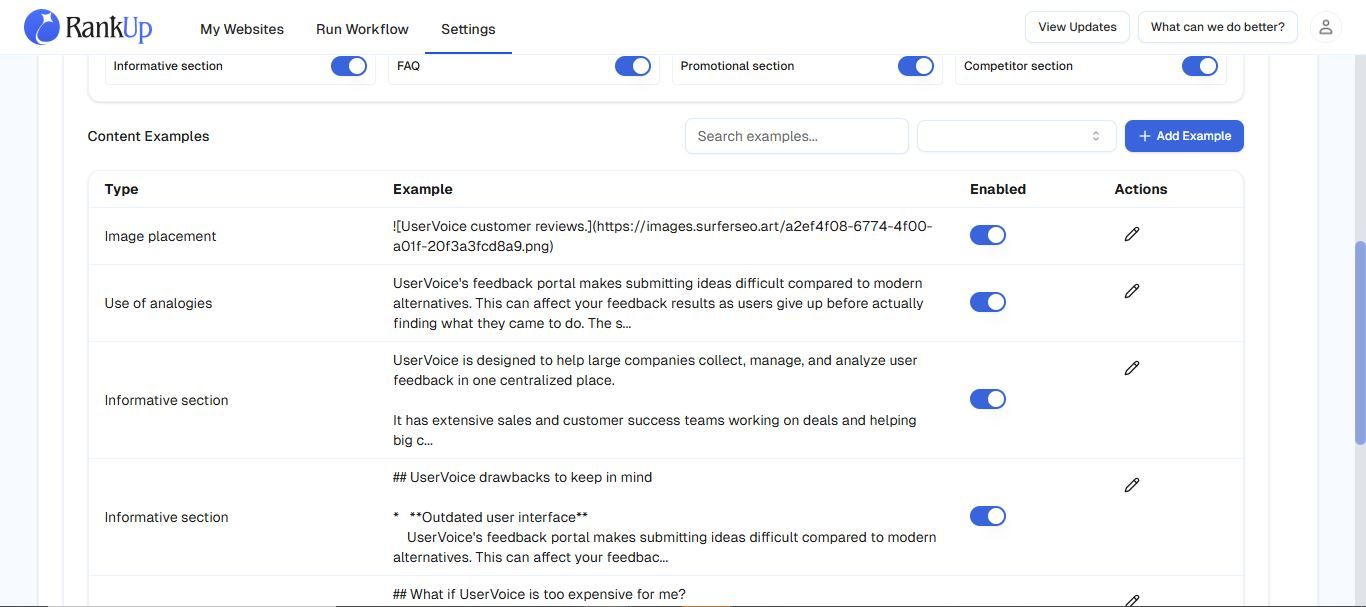Click pencil icon for UserVoice drawbacks row

click(1131, 485)
